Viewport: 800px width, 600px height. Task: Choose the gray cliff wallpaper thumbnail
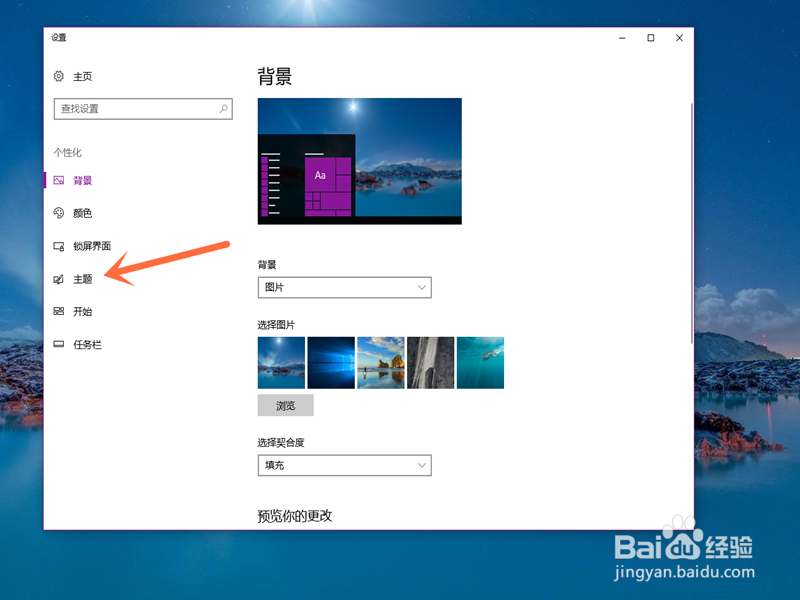(x=430, y=363)
